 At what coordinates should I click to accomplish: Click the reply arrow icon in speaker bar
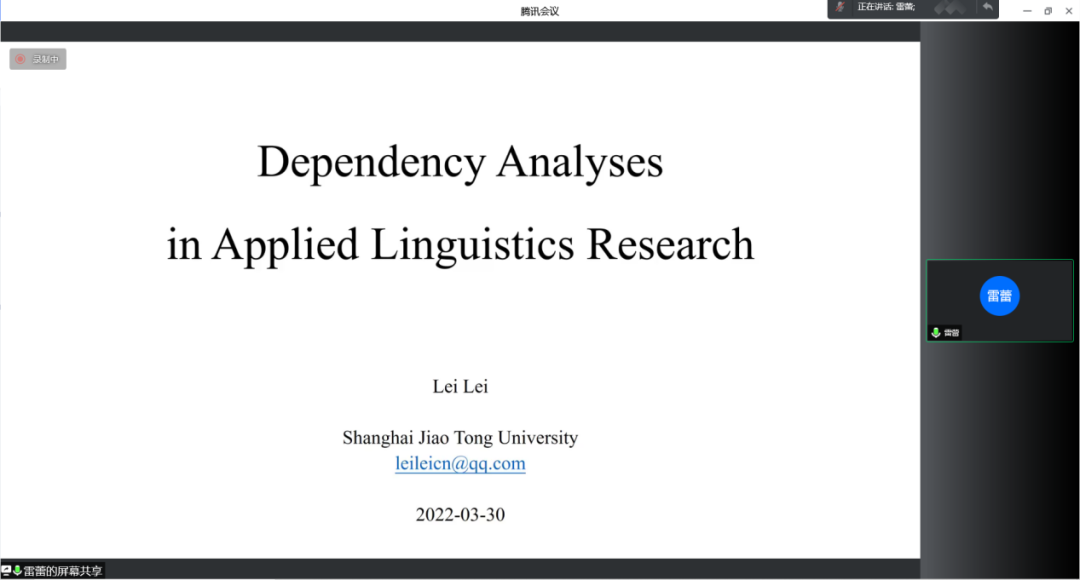coord(987,7)
